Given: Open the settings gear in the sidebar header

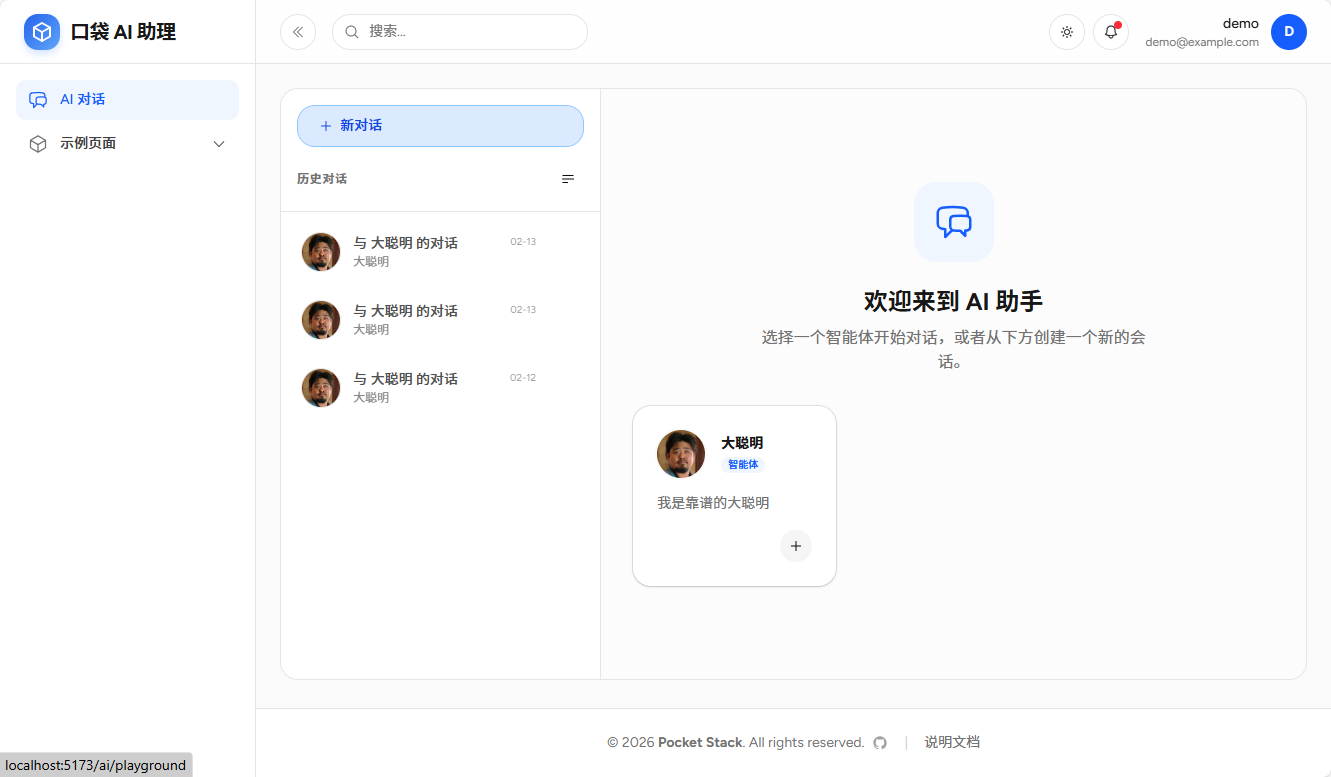Looking at the screenshot, I should coord(1066,31).
